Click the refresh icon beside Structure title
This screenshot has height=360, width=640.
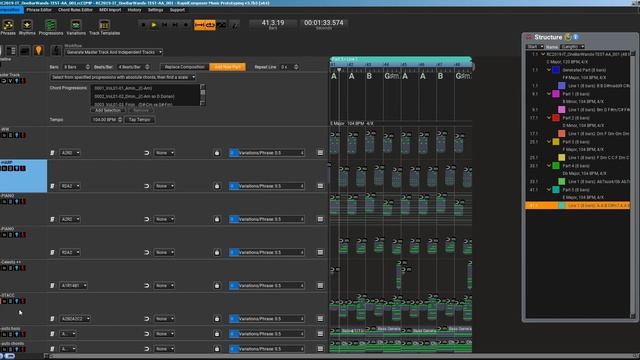(x=567, y=37)
